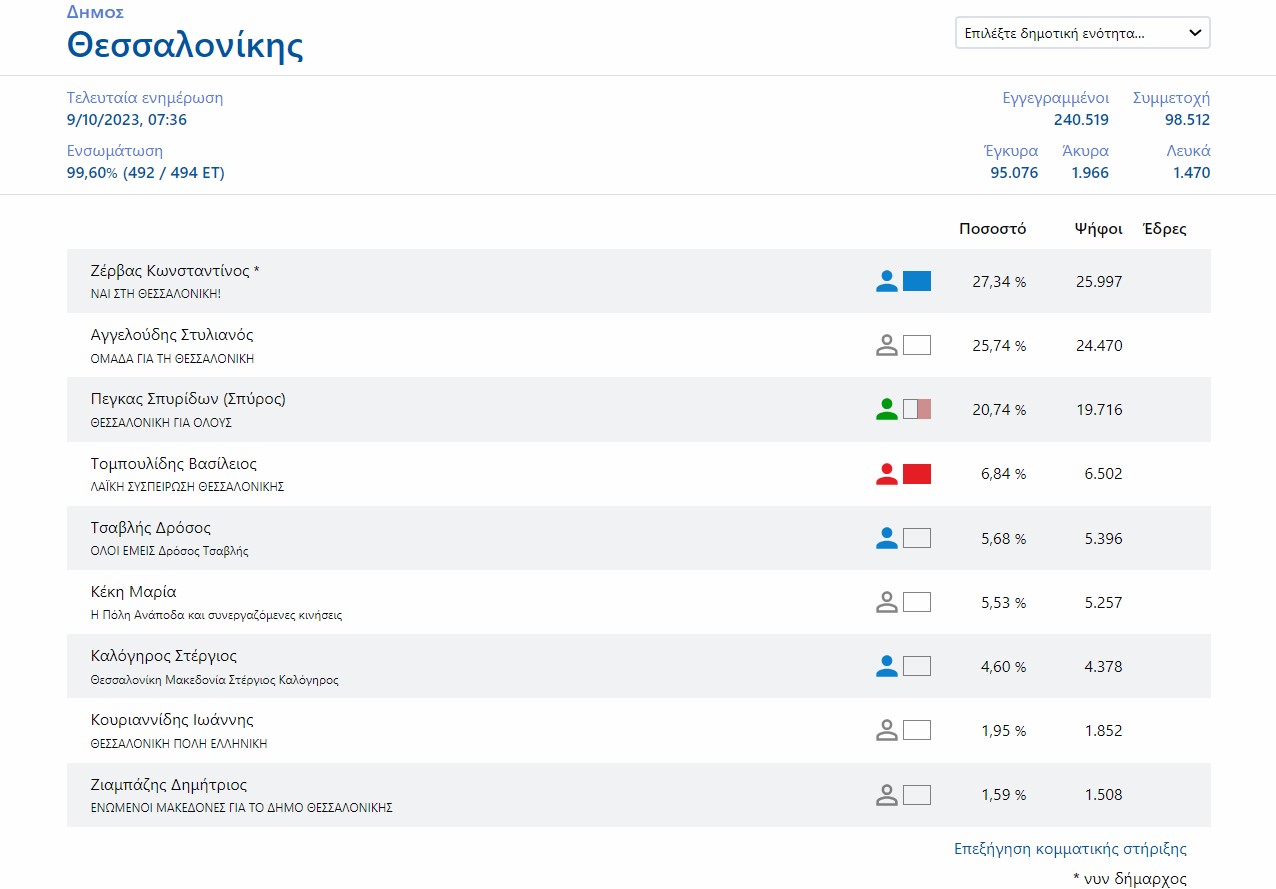
Task: Click the green person icon for Πέγκας Σπυρίδων
Action: pyautogui.click(x=886, y=409)
